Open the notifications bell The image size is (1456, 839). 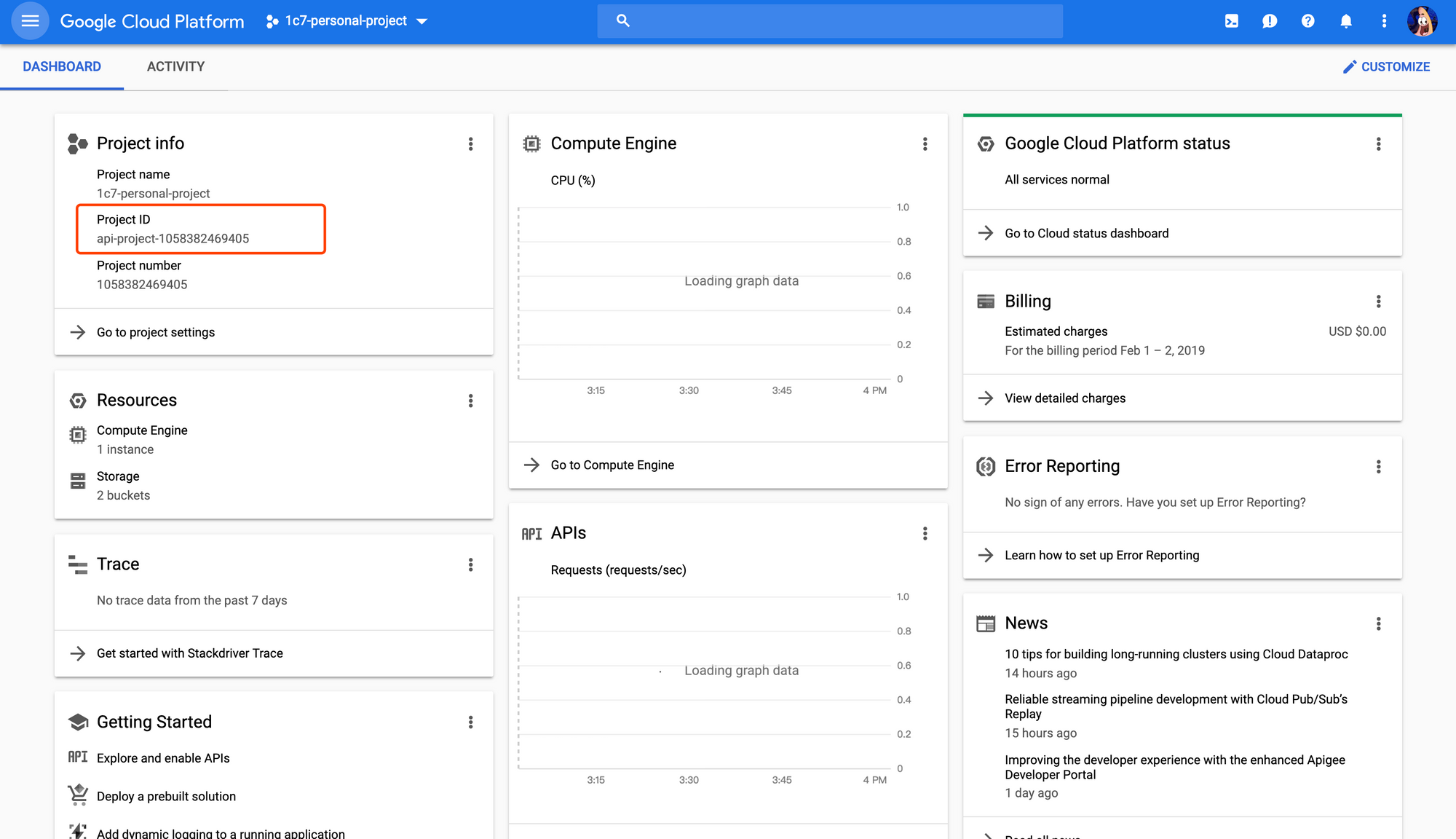[x=1346, y=21]
